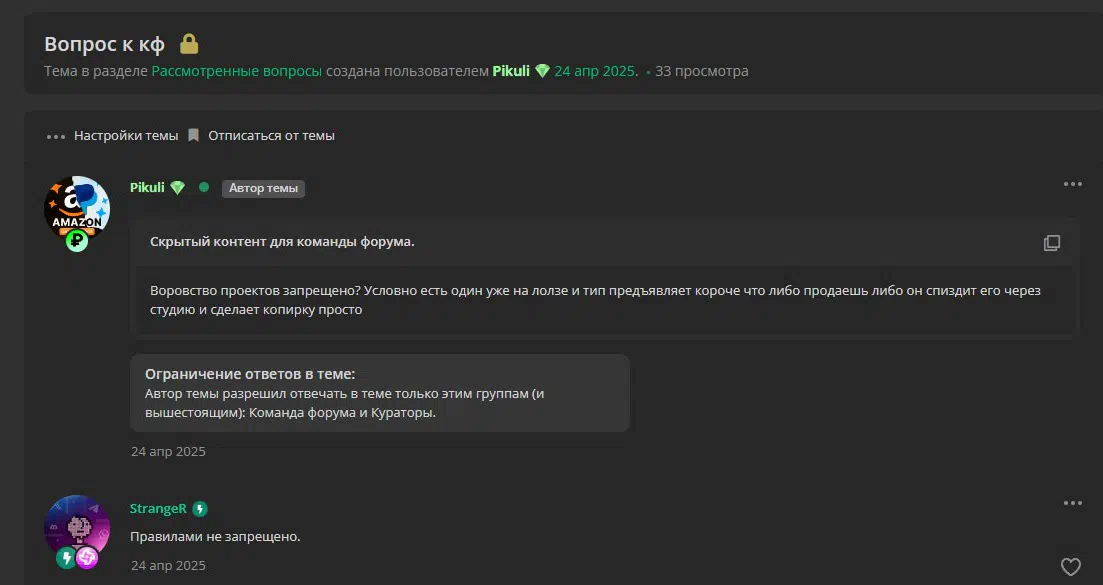Viewport: 1103px width, 585px height.
Task: Click the Вопрос к кф thread title
Action: 104,44
